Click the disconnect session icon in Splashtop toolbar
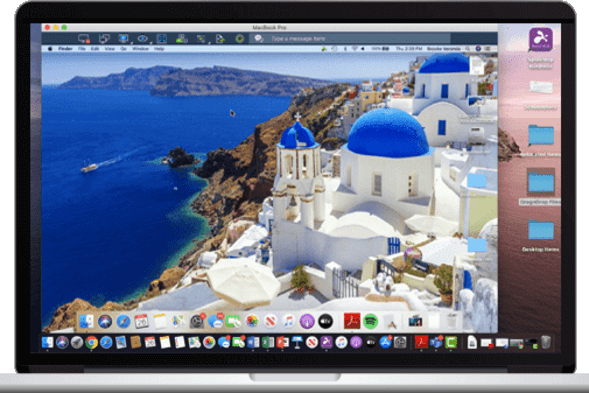 (x=83, y=38)
